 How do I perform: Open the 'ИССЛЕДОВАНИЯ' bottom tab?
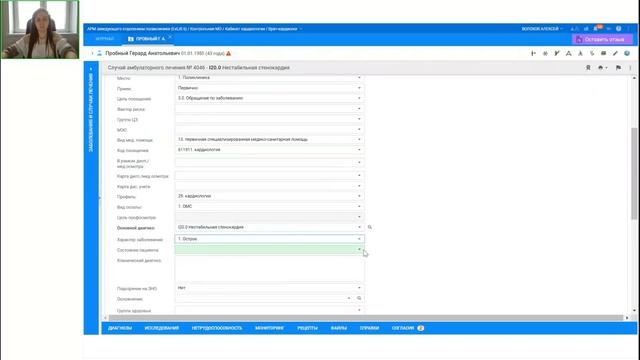coord(162,328)
